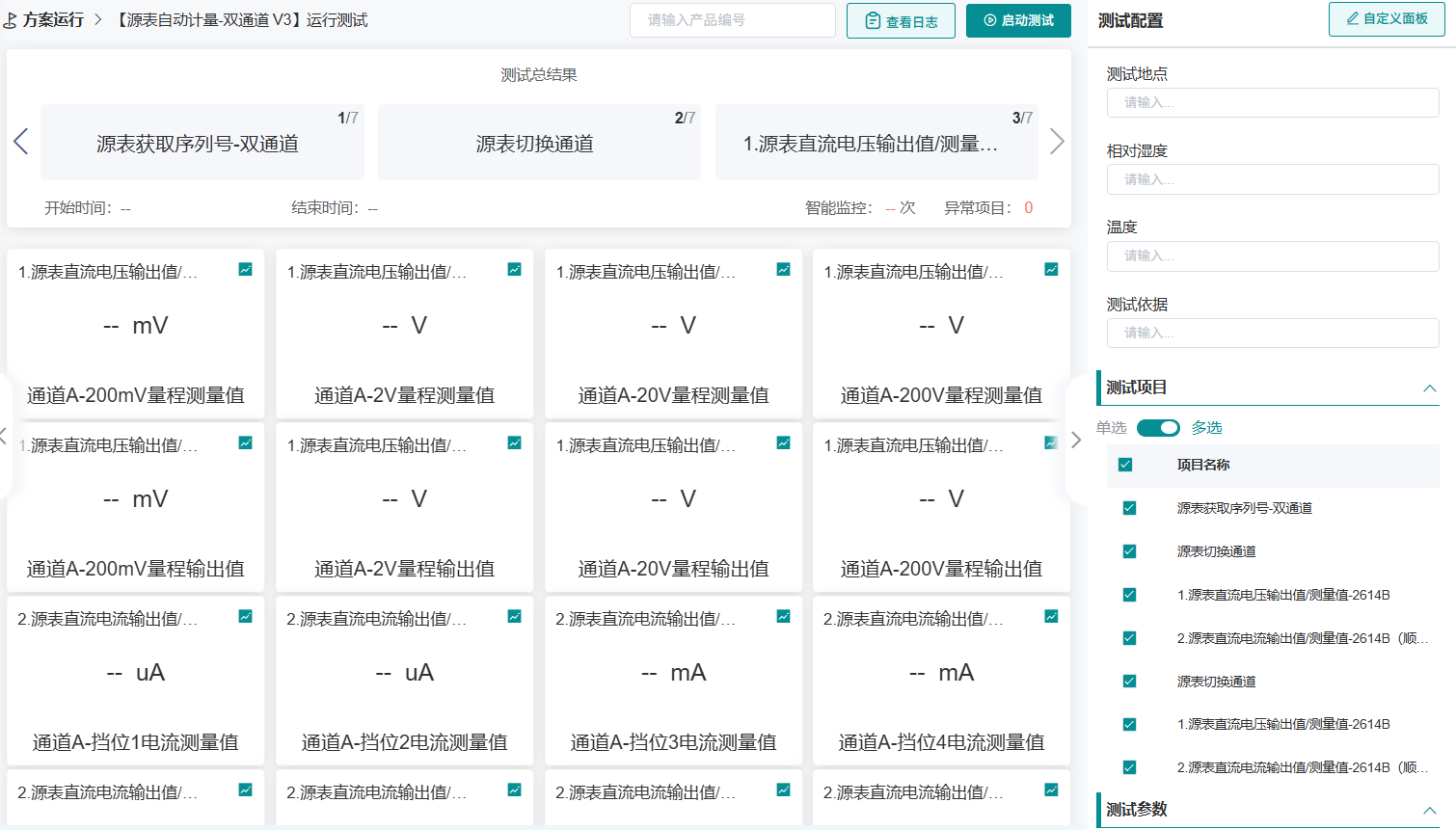Open 自定义面板 button
The height and width of the screenshot is (830, 1456).
click(x=1387, y=18)
